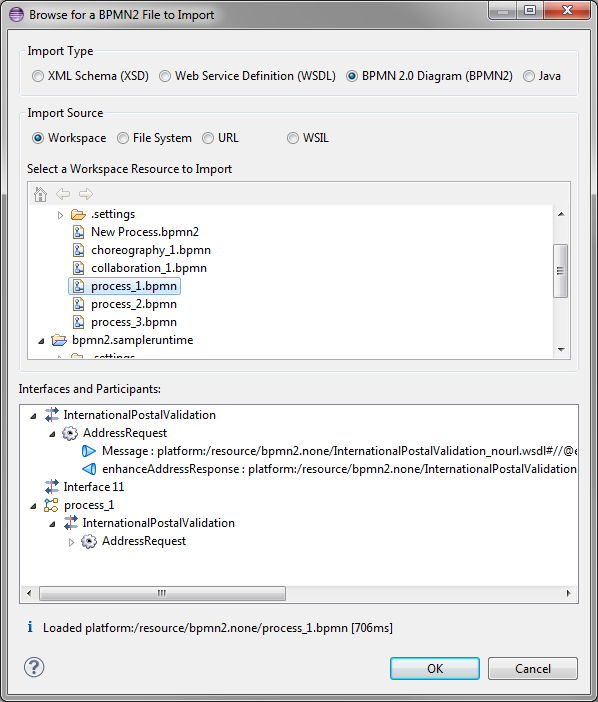
Task: Click the enhanceAddressResponse output message icon
Action: [x=89, y=469]
